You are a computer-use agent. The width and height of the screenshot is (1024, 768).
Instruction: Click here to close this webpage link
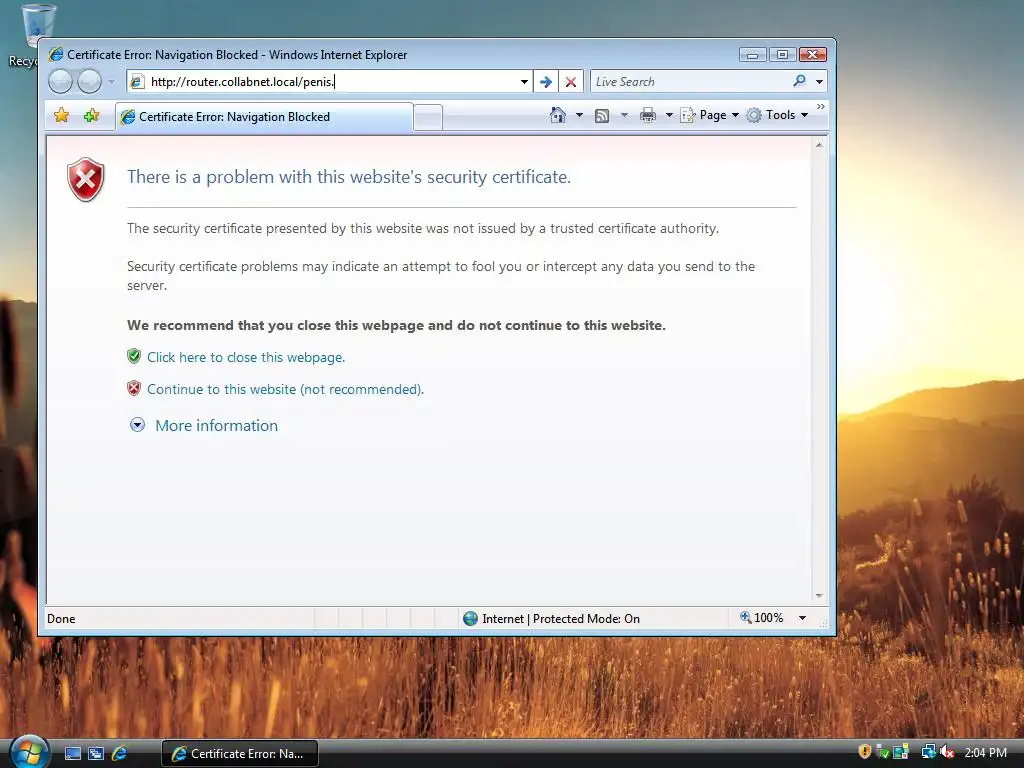click(x=246, y=357)
